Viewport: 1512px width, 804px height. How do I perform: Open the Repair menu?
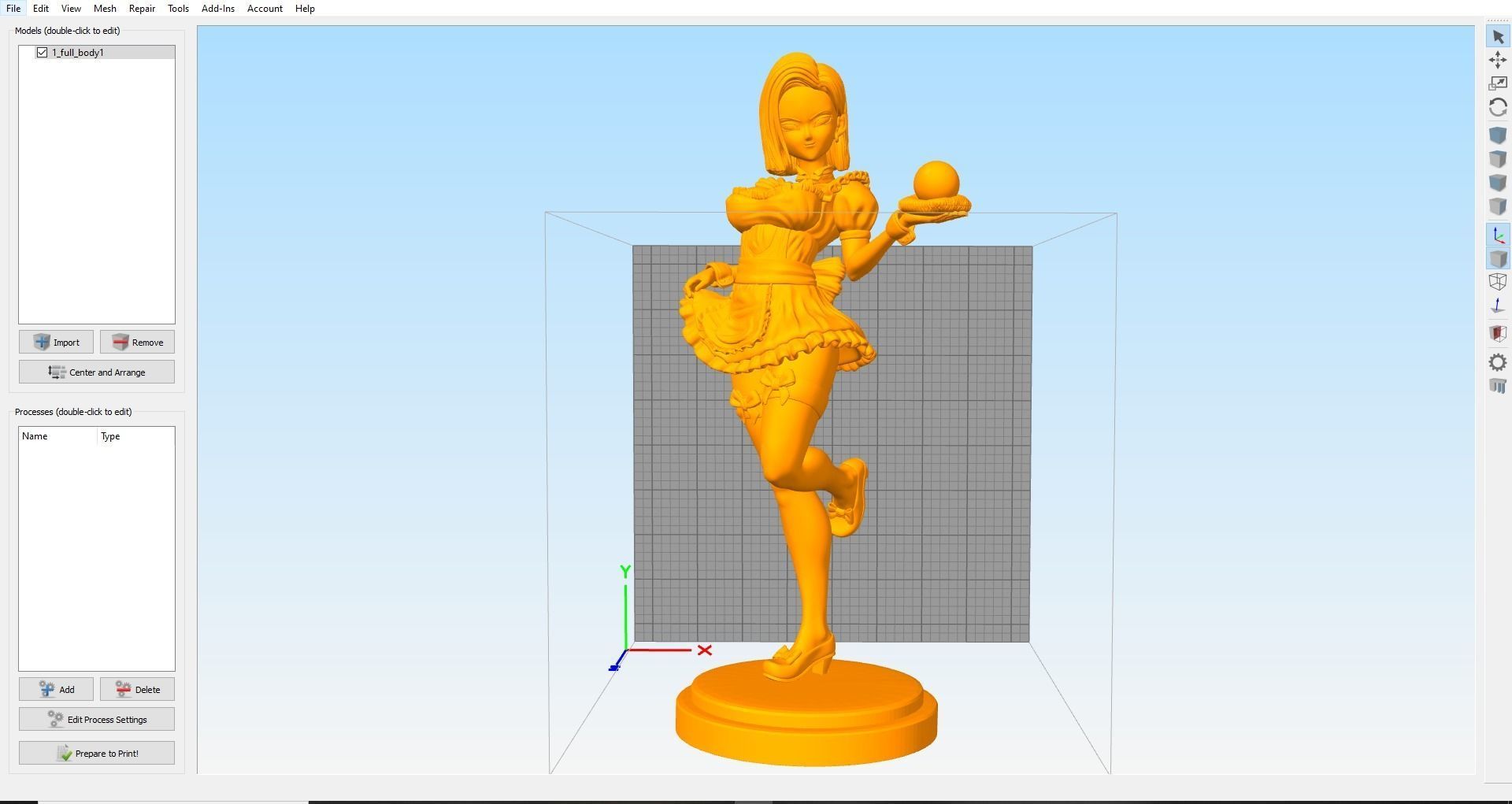[x=142, y=9]
